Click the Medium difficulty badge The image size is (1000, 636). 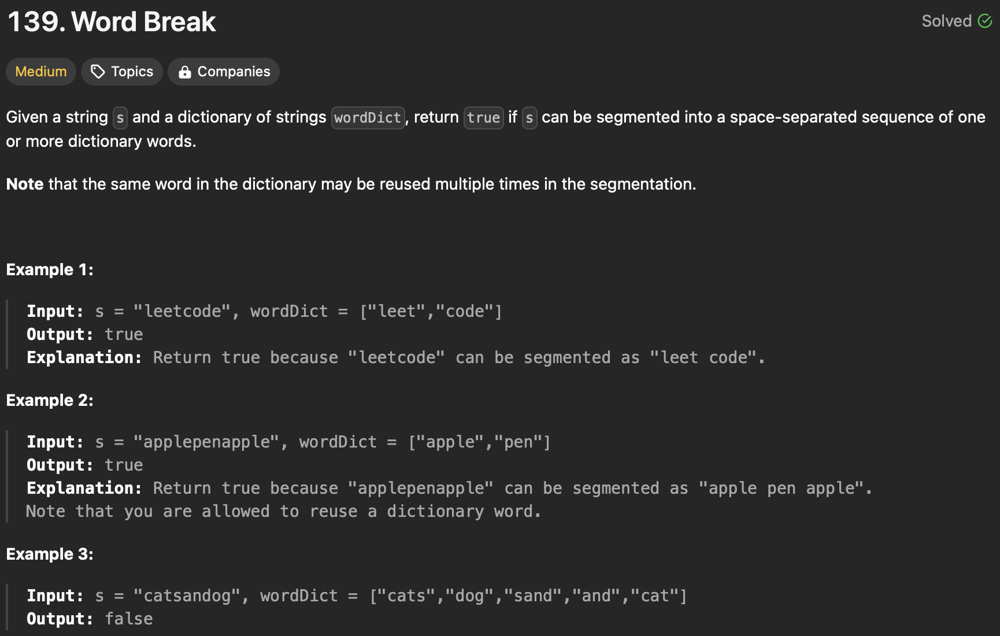coord(41,72)
